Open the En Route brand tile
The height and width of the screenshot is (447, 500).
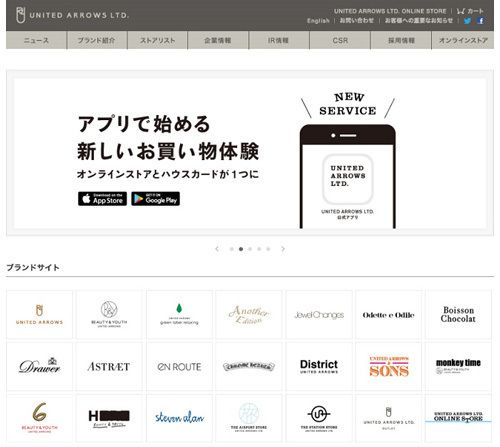coord(179,366)
